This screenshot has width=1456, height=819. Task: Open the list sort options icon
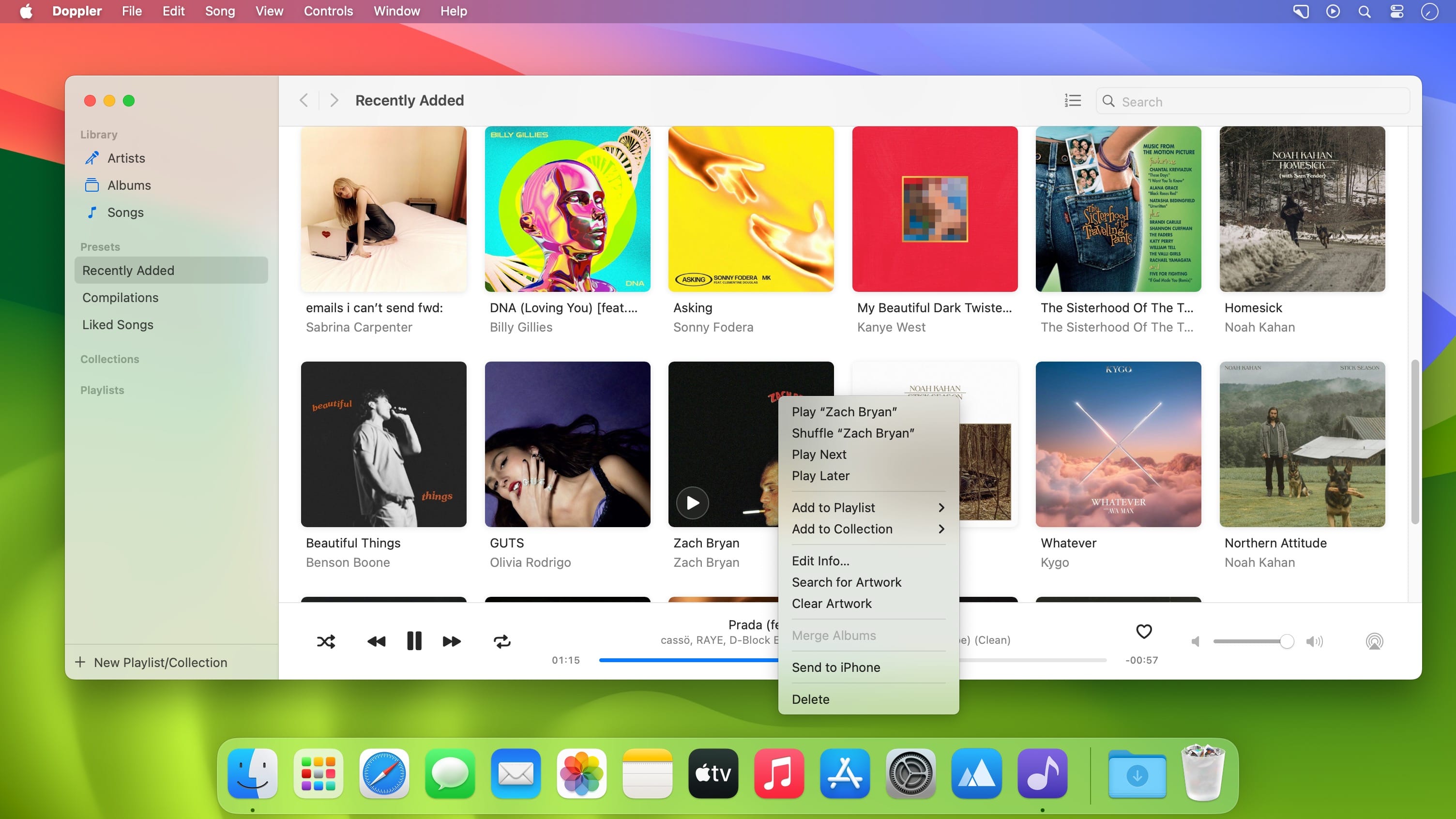point(1072,100)
